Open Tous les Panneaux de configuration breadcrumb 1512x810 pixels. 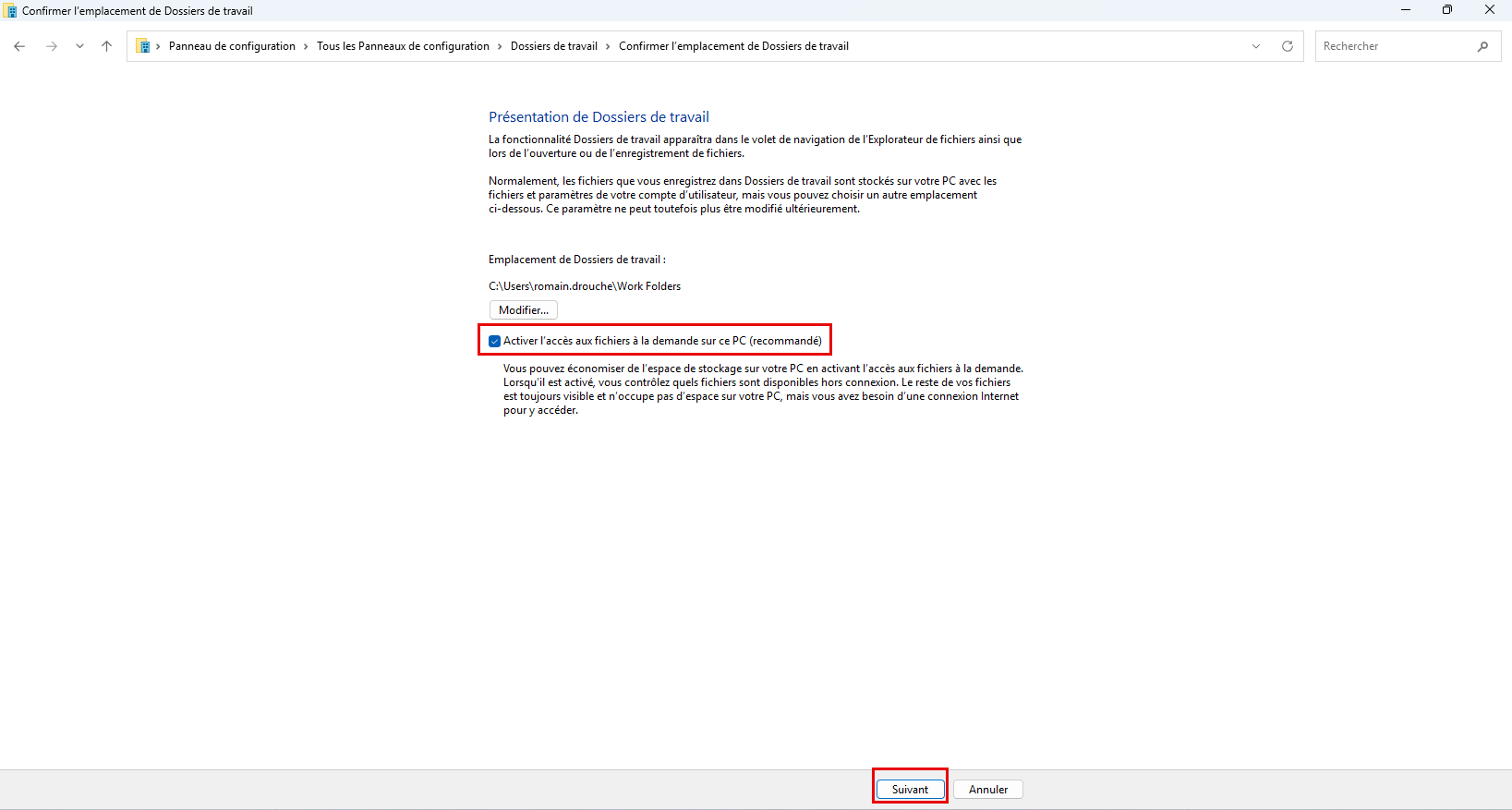[x=403, y=46]
